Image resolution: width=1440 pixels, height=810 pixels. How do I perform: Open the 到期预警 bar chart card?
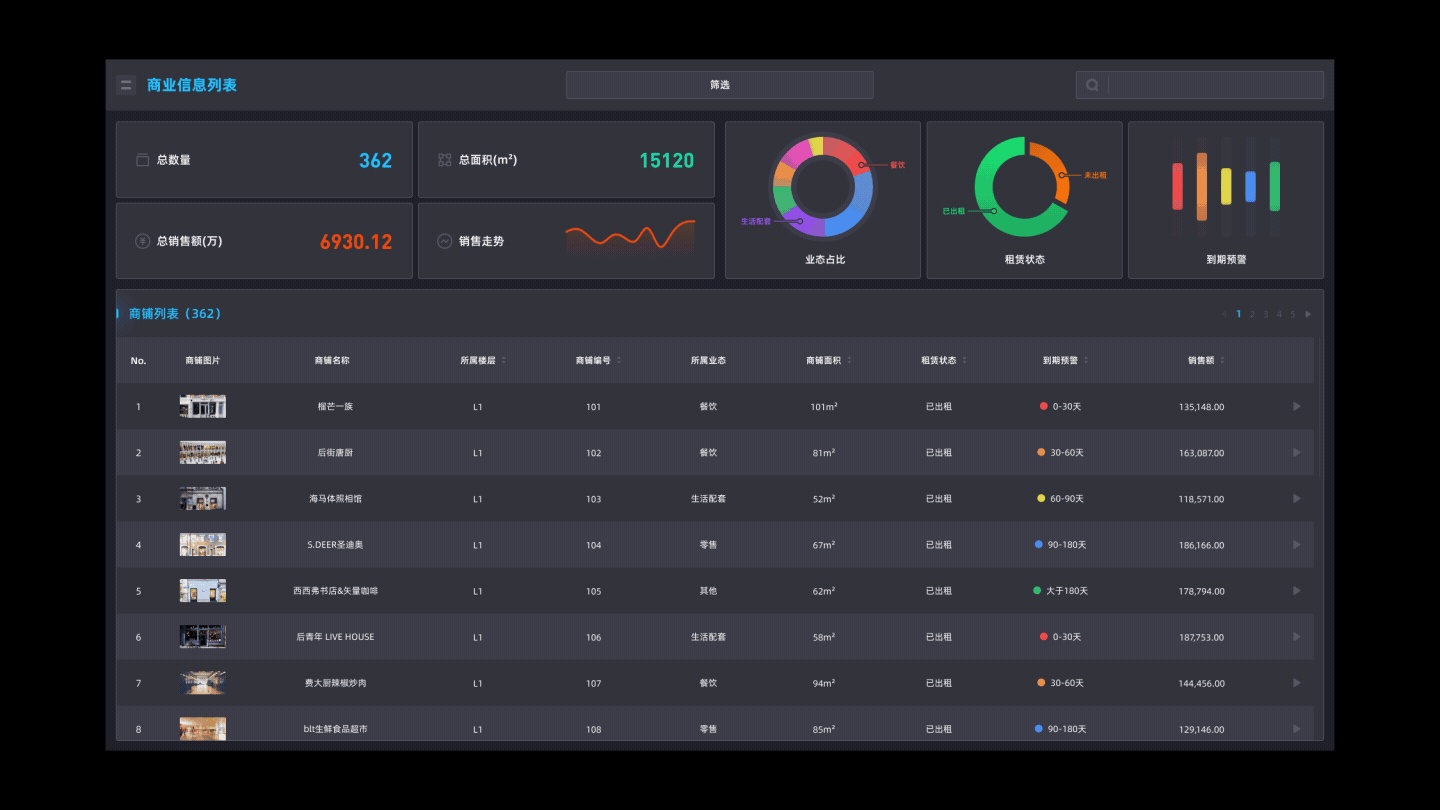pyautogui.click(x=1226, y=200)
